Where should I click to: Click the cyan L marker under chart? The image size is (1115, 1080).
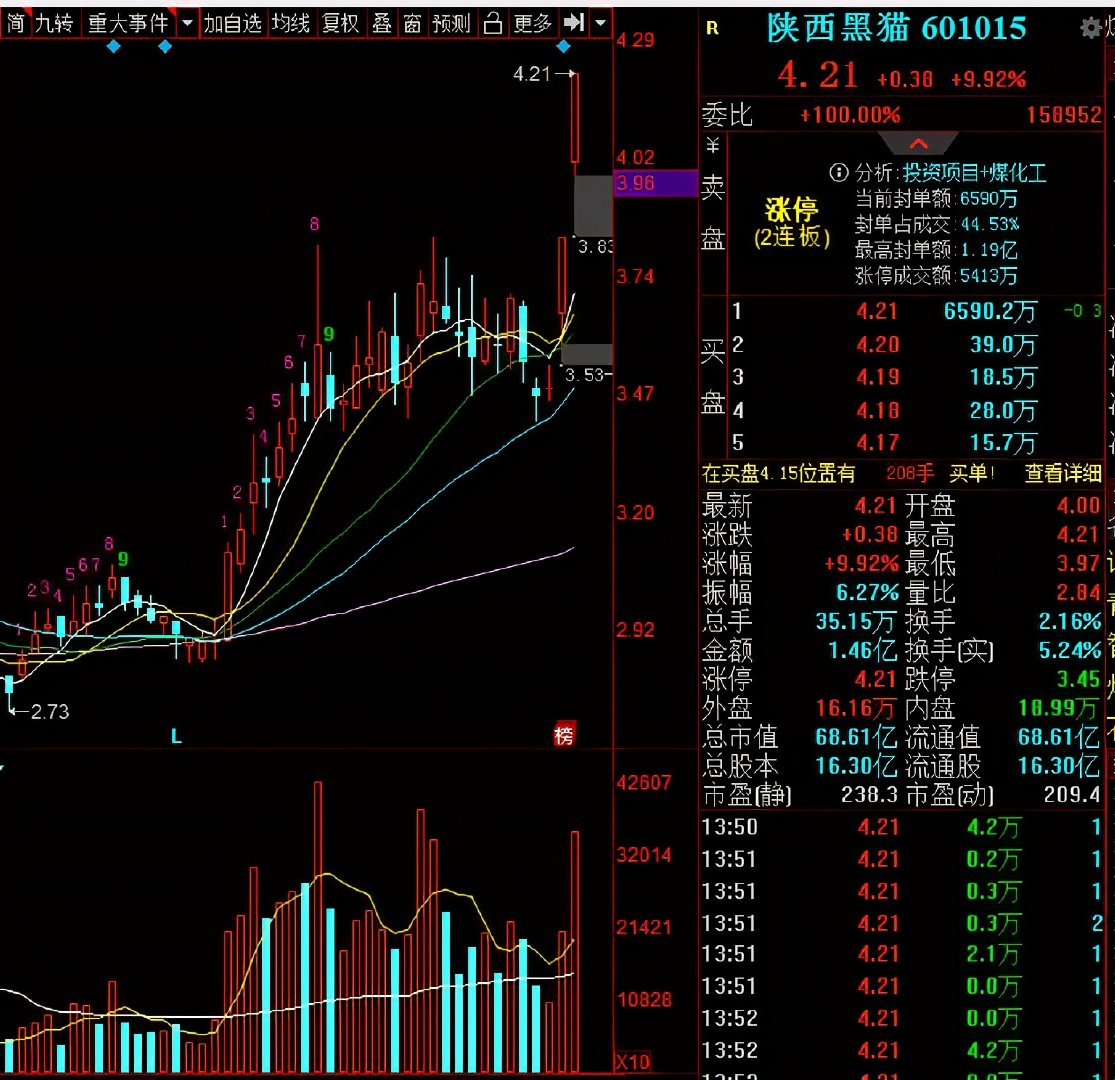(176, 737)
